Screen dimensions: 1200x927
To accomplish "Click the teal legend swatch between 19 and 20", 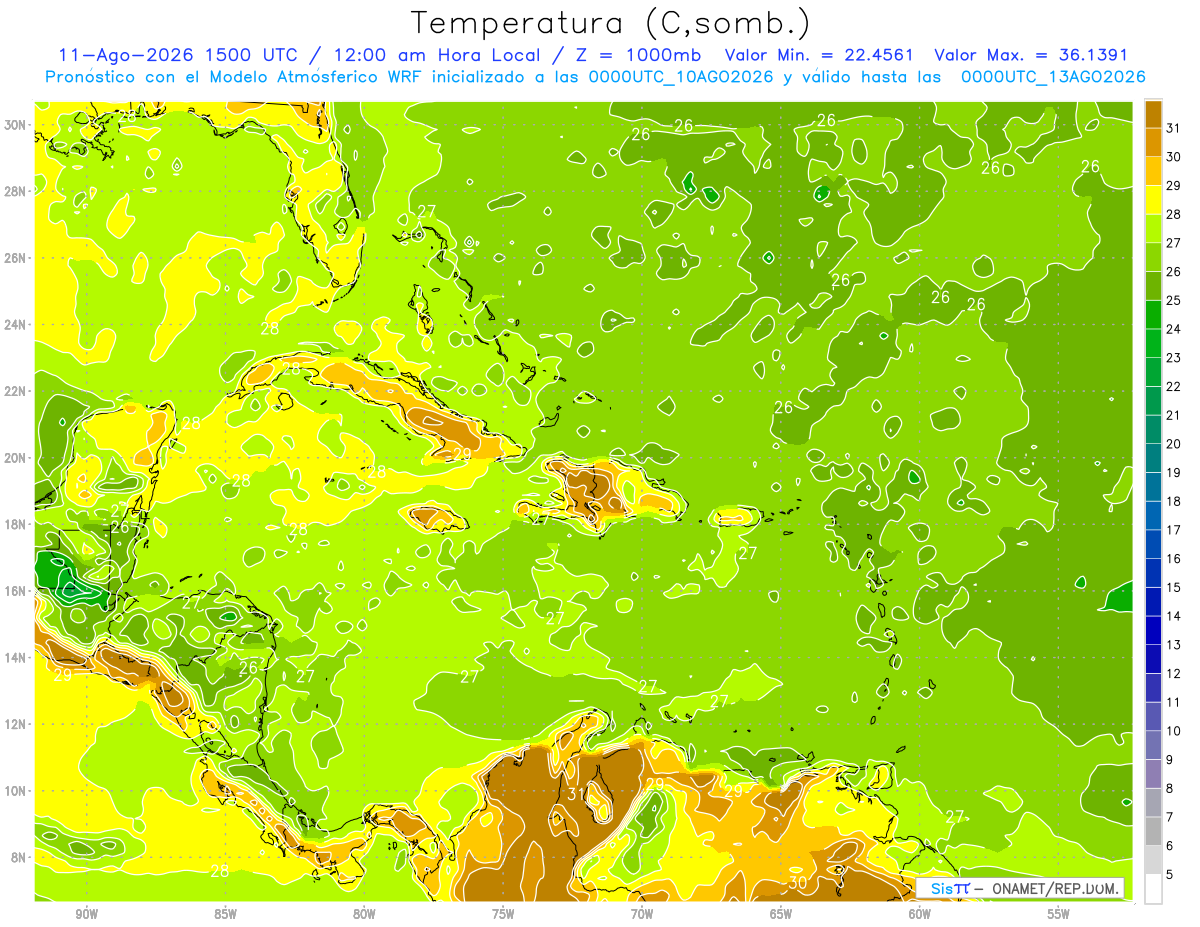I will 1153,458.
